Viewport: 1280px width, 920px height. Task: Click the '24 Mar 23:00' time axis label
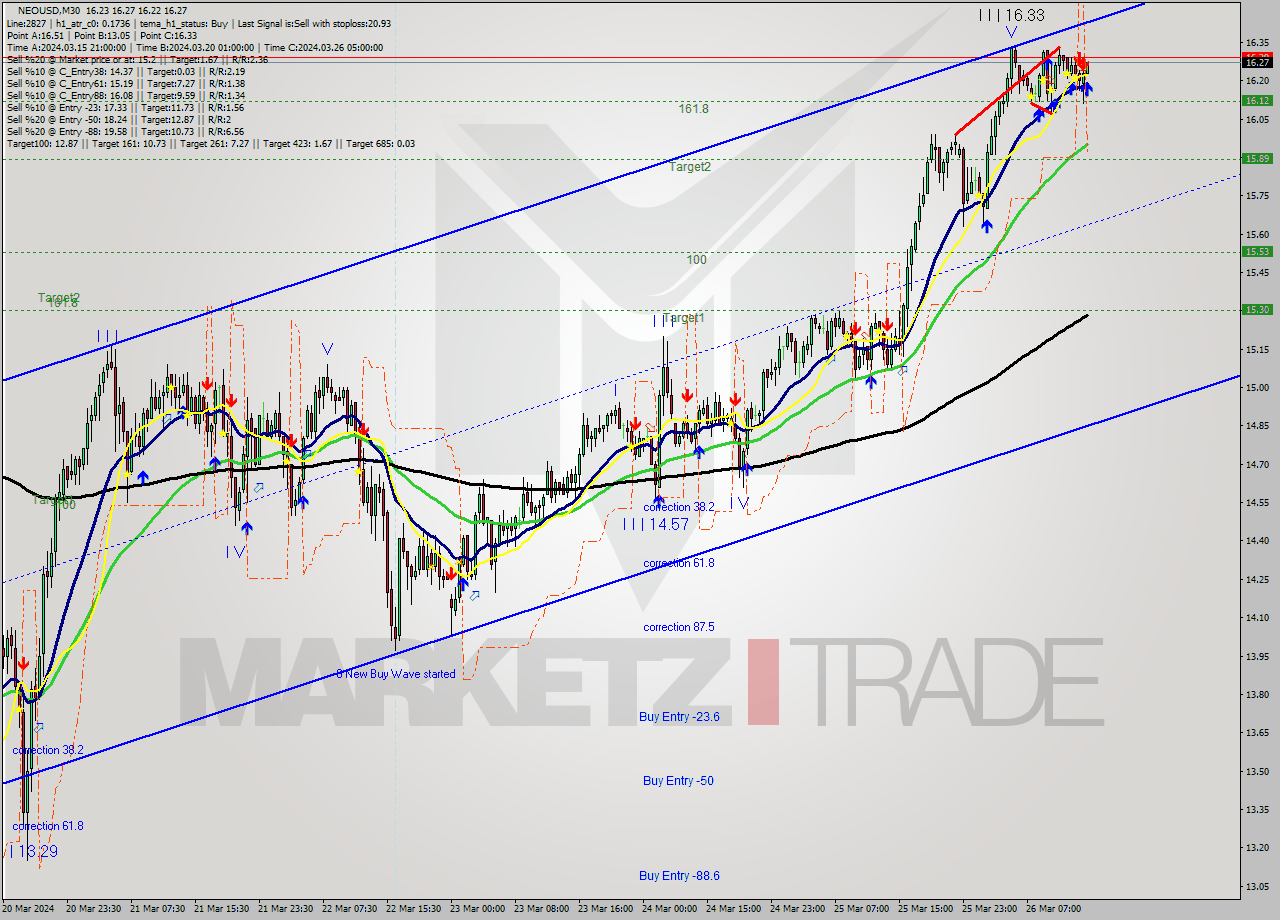pos(797,908)
